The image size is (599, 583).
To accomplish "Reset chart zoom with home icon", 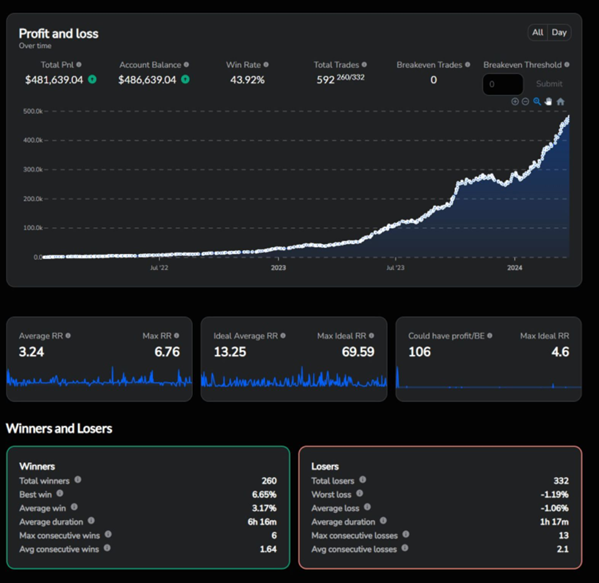I will tap(560, 102).
